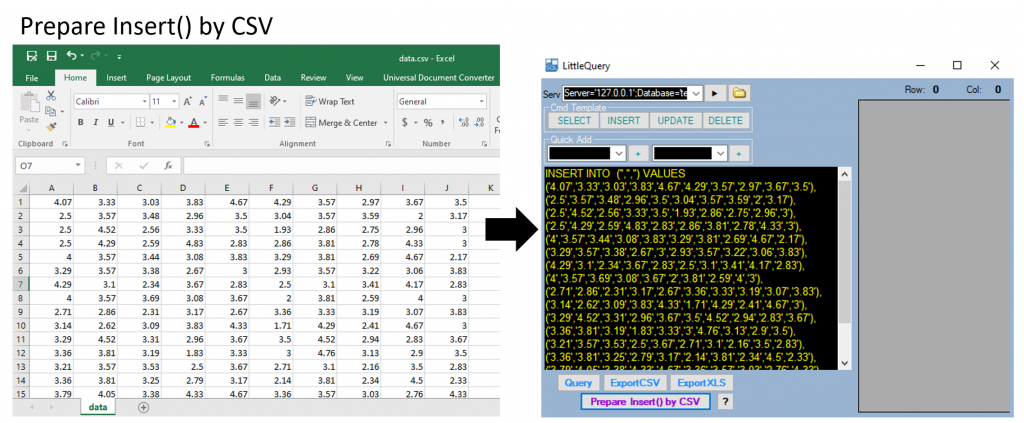Click the Copy icon in the Clipboard group

click(x=50, y=111)
